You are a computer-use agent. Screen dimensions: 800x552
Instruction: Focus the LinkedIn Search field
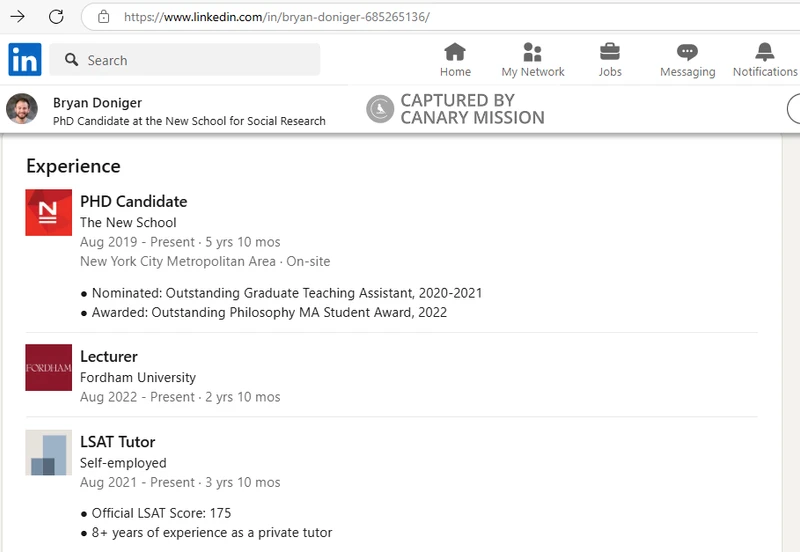pos(185,60)
